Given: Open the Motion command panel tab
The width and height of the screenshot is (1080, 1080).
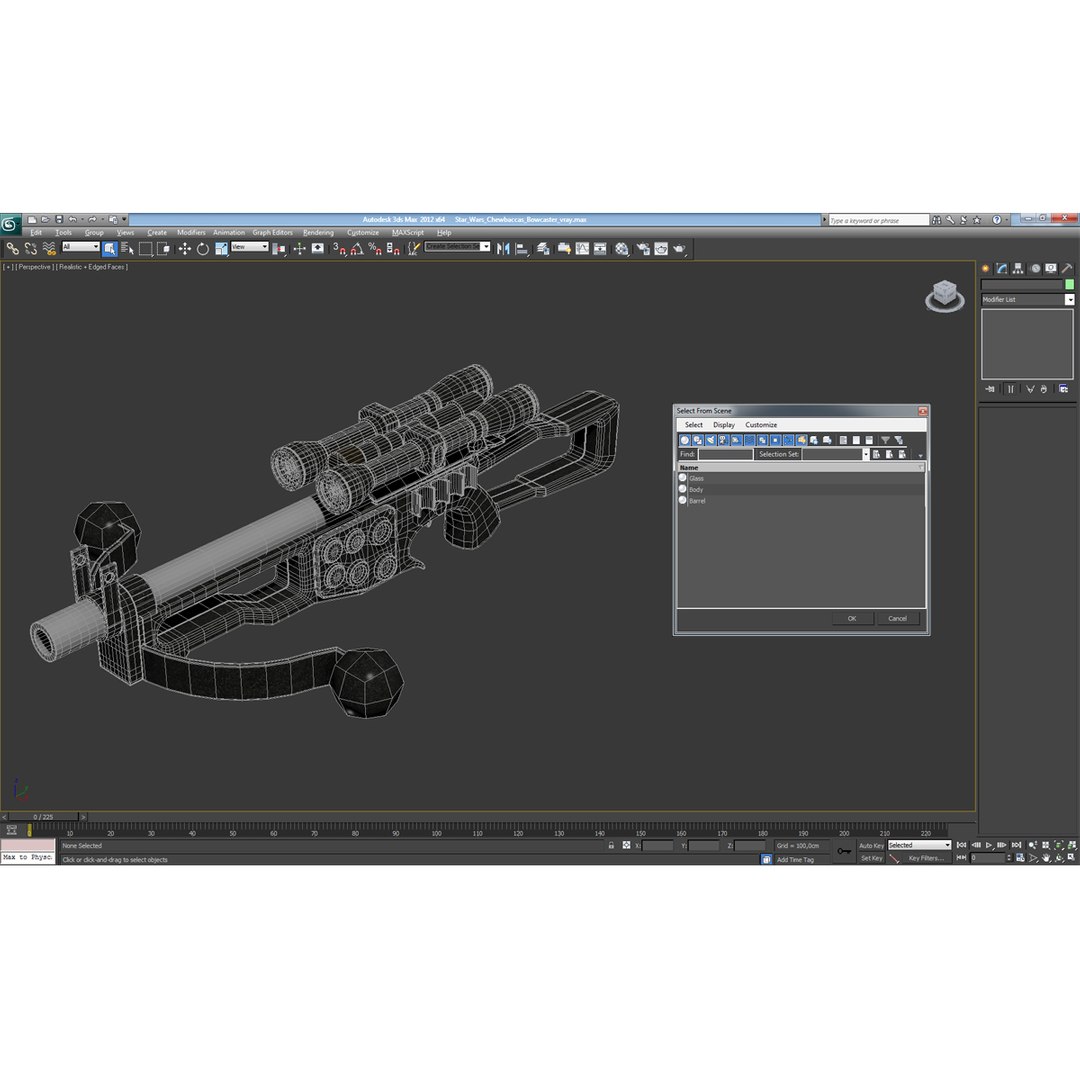Looking at the screenshot, I should click(1035, 269).
